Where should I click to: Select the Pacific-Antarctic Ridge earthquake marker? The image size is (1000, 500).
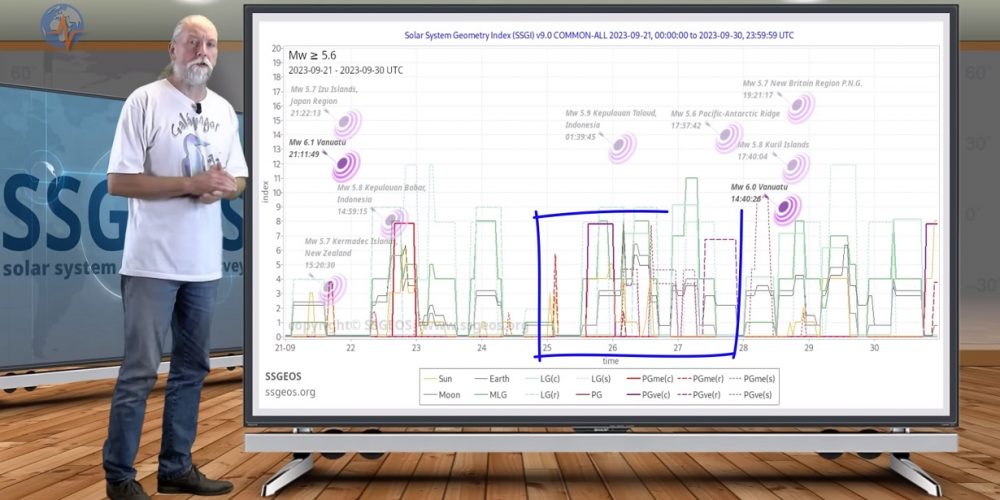pos(729,138)
